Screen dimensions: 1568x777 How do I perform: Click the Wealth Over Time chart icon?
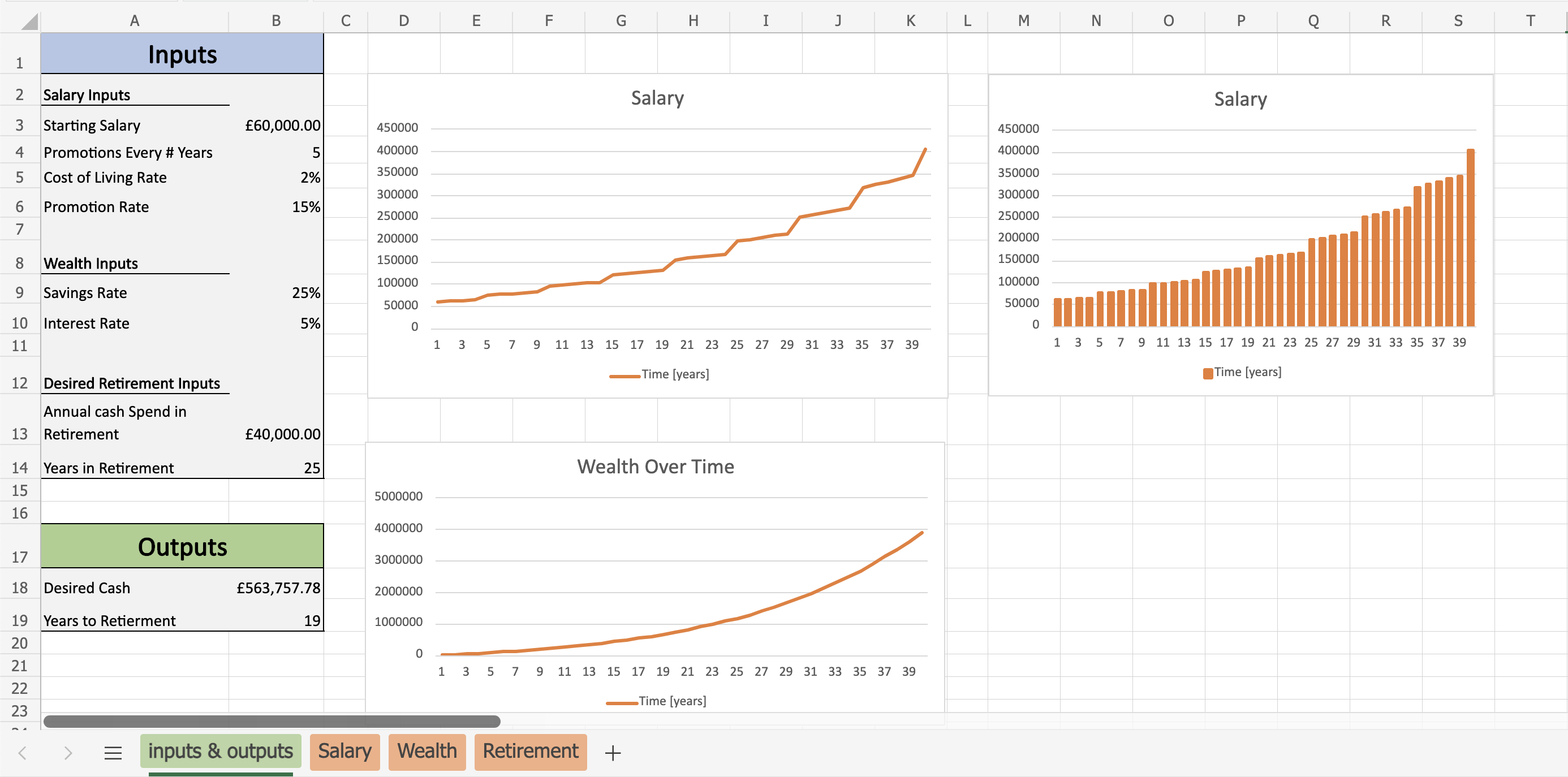[656, 580]
